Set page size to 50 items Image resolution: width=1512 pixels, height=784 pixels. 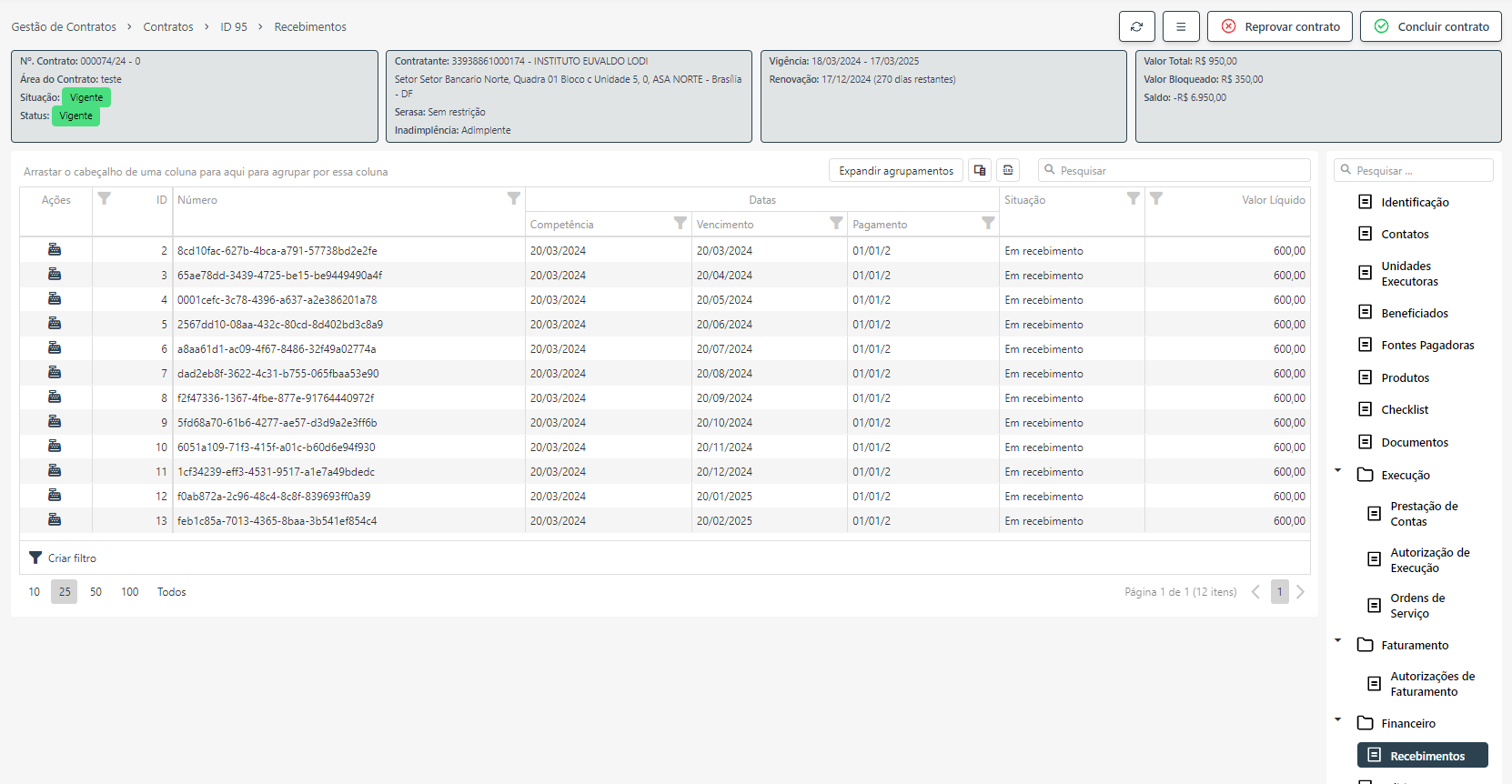[x=96, y=592]
